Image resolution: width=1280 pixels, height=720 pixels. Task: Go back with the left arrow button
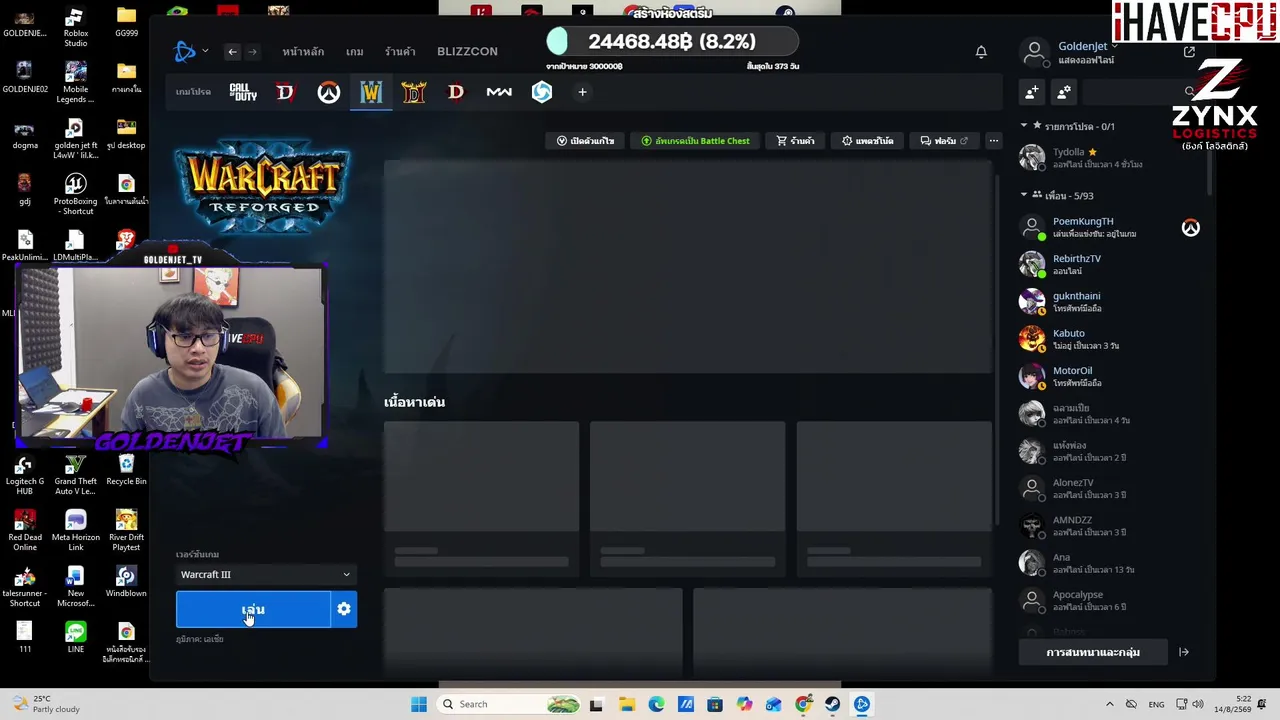coord(232,52)
